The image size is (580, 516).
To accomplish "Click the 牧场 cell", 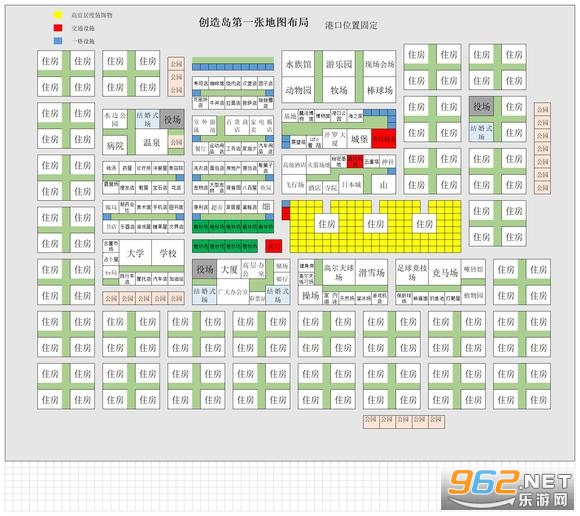I will [339, 90].
